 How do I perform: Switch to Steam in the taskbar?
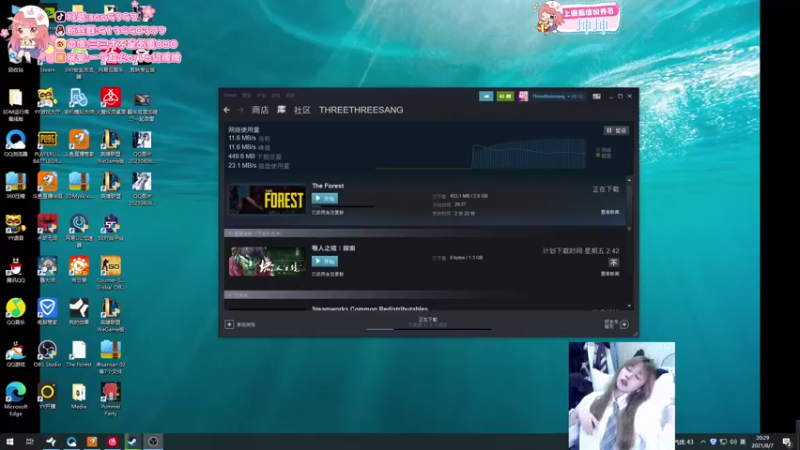132,441
